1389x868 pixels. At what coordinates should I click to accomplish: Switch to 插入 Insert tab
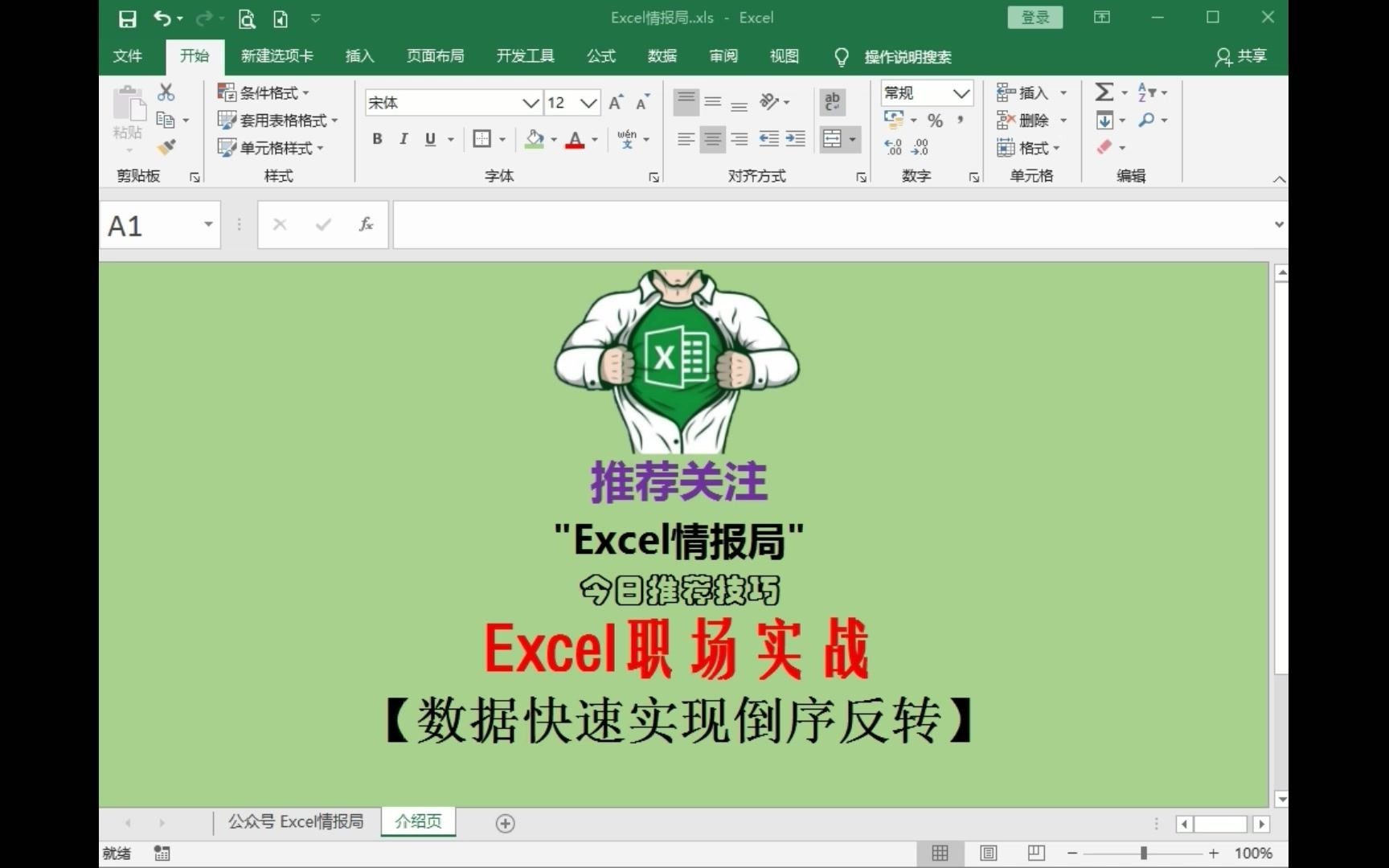(x=359, y=55)
